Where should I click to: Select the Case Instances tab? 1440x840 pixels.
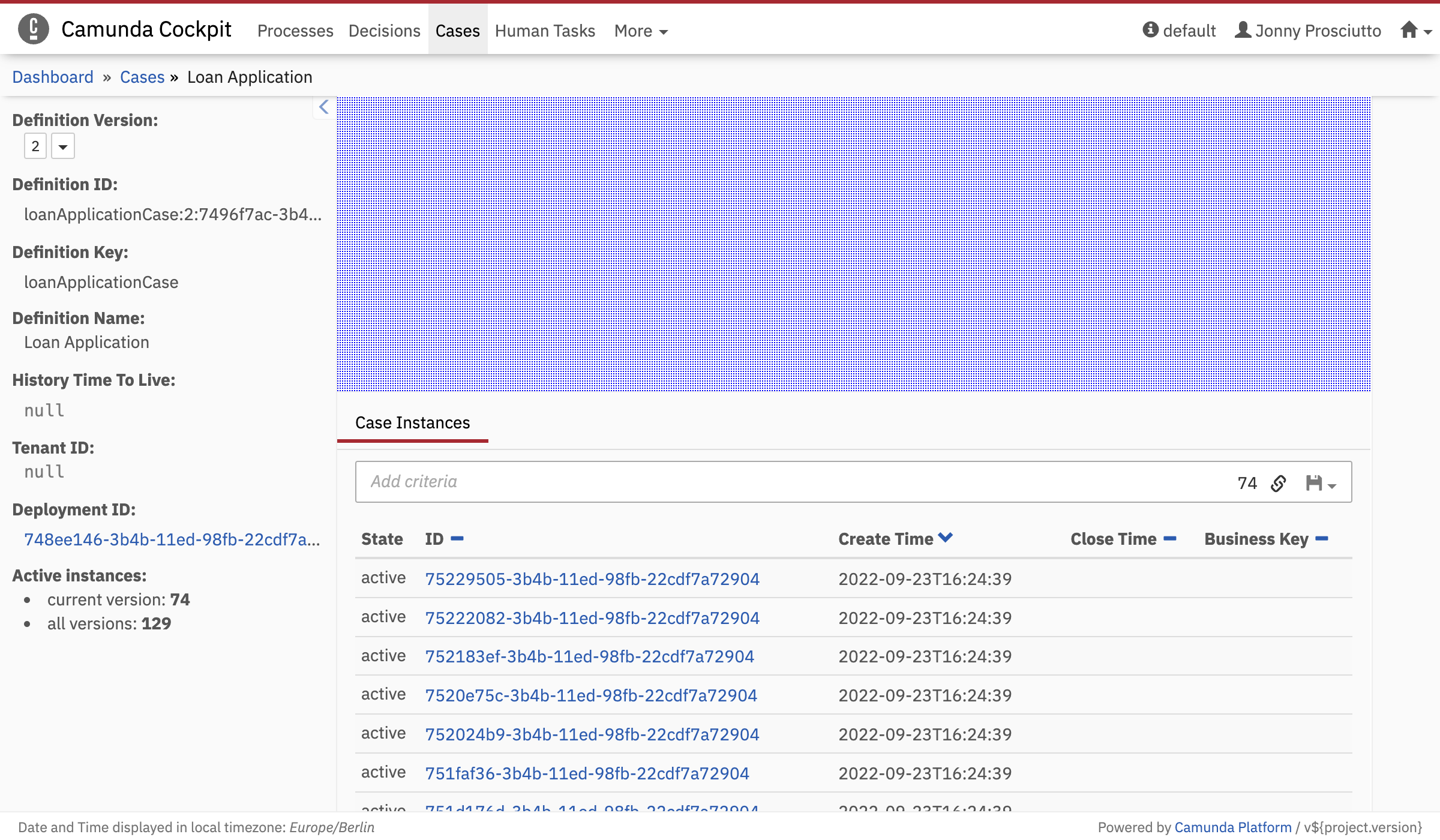413,422
